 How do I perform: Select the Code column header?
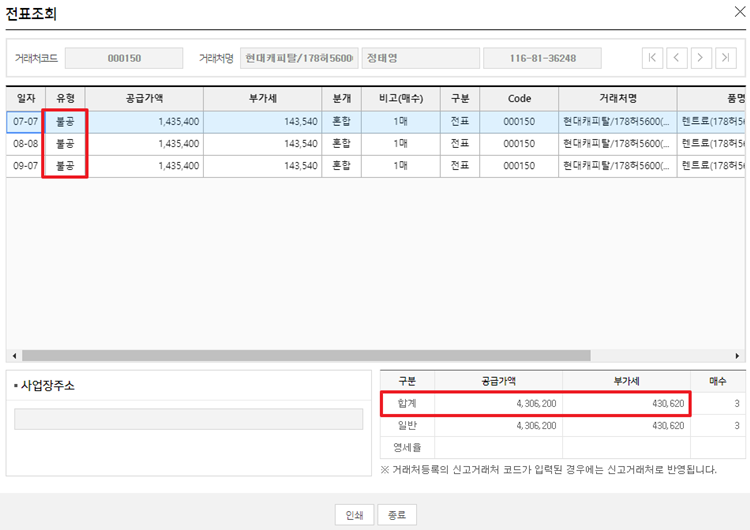pyautogui.click(x=519, y=98)
